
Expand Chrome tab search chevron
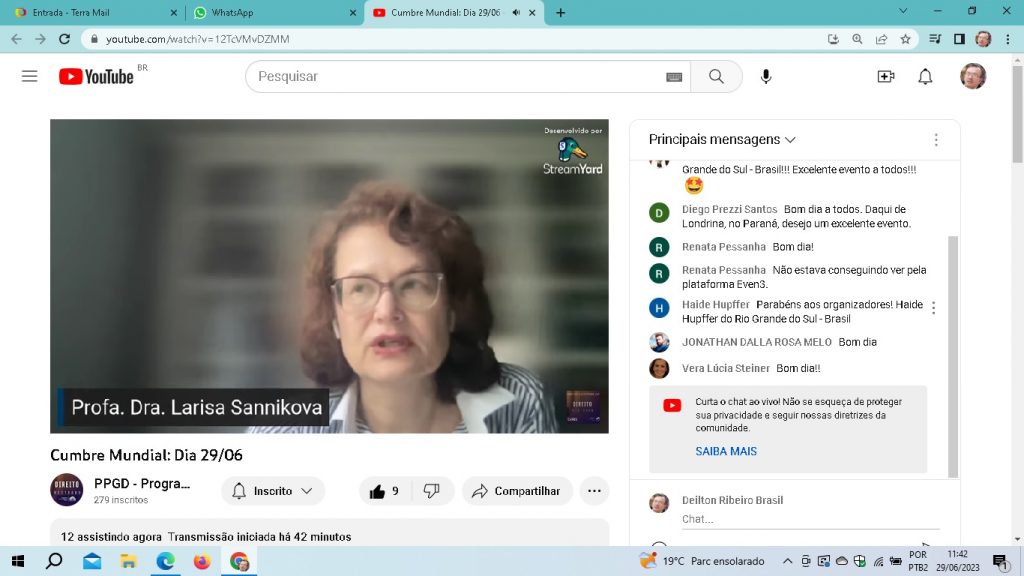tap(903, 12)
